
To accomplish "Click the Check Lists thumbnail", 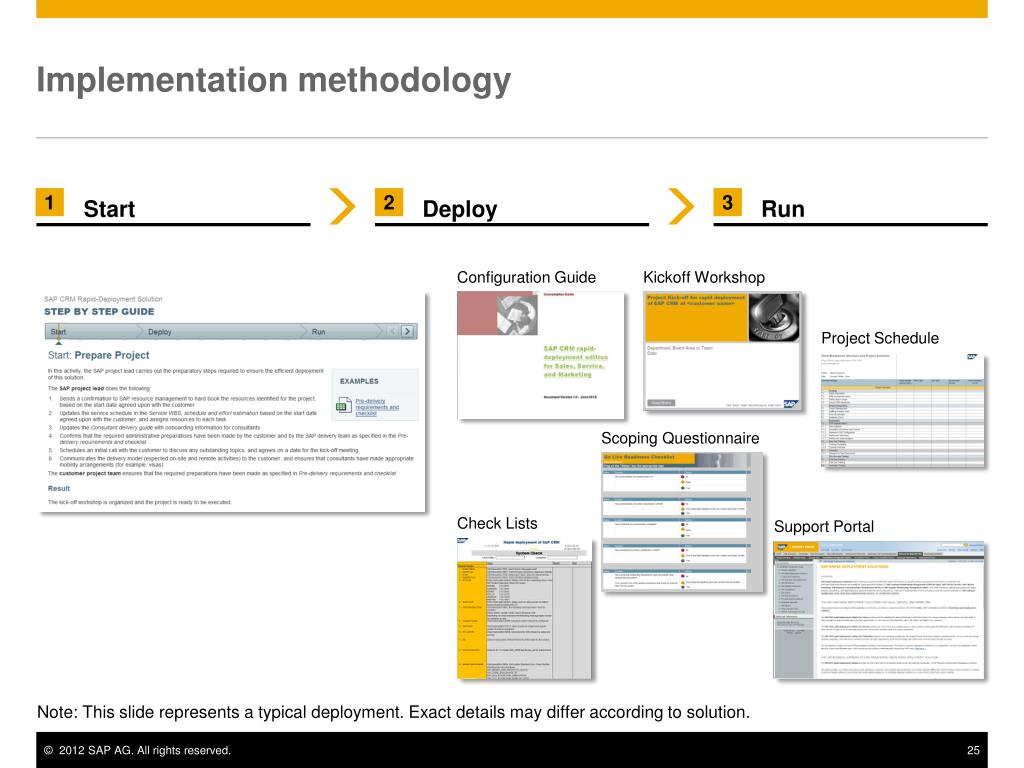I will pos(524,609).
